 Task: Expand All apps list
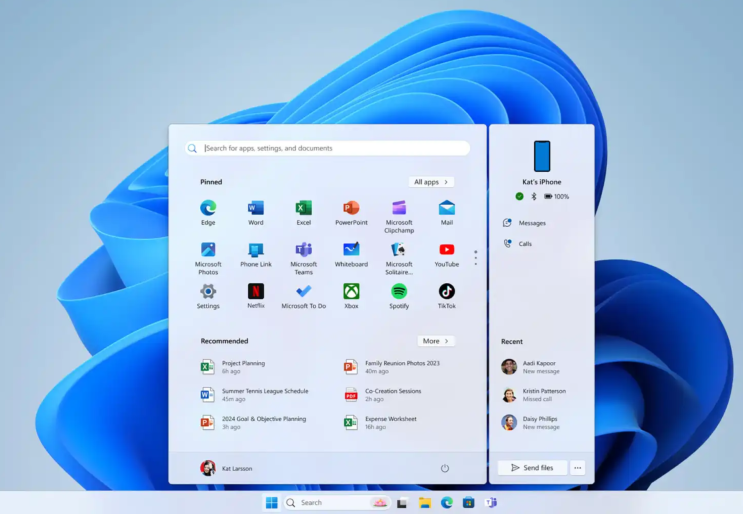pos(431,182)
